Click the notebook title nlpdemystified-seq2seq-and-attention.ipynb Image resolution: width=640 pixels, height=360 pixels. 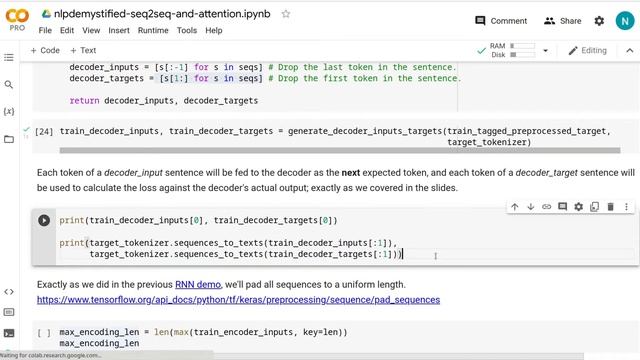(x=162, y=14)
